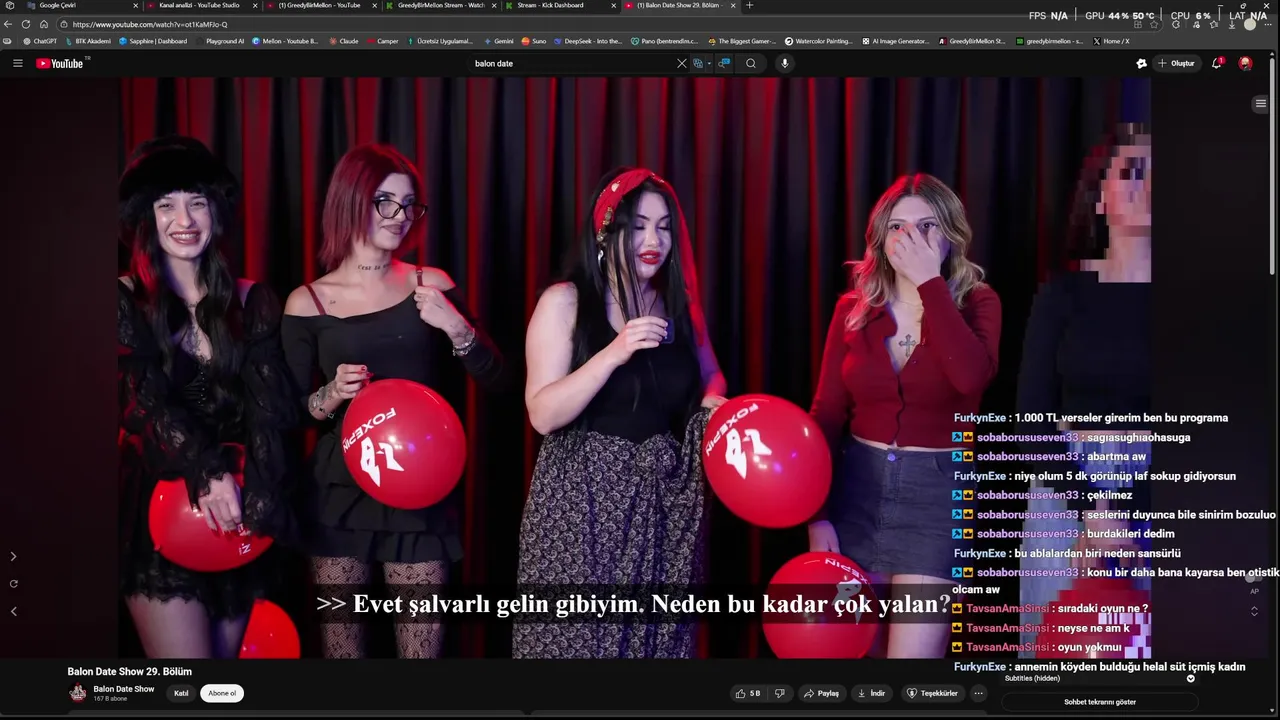Open DeepSeek bookmark
Screen dimensions: 1280x720
[x=588, y=41]
